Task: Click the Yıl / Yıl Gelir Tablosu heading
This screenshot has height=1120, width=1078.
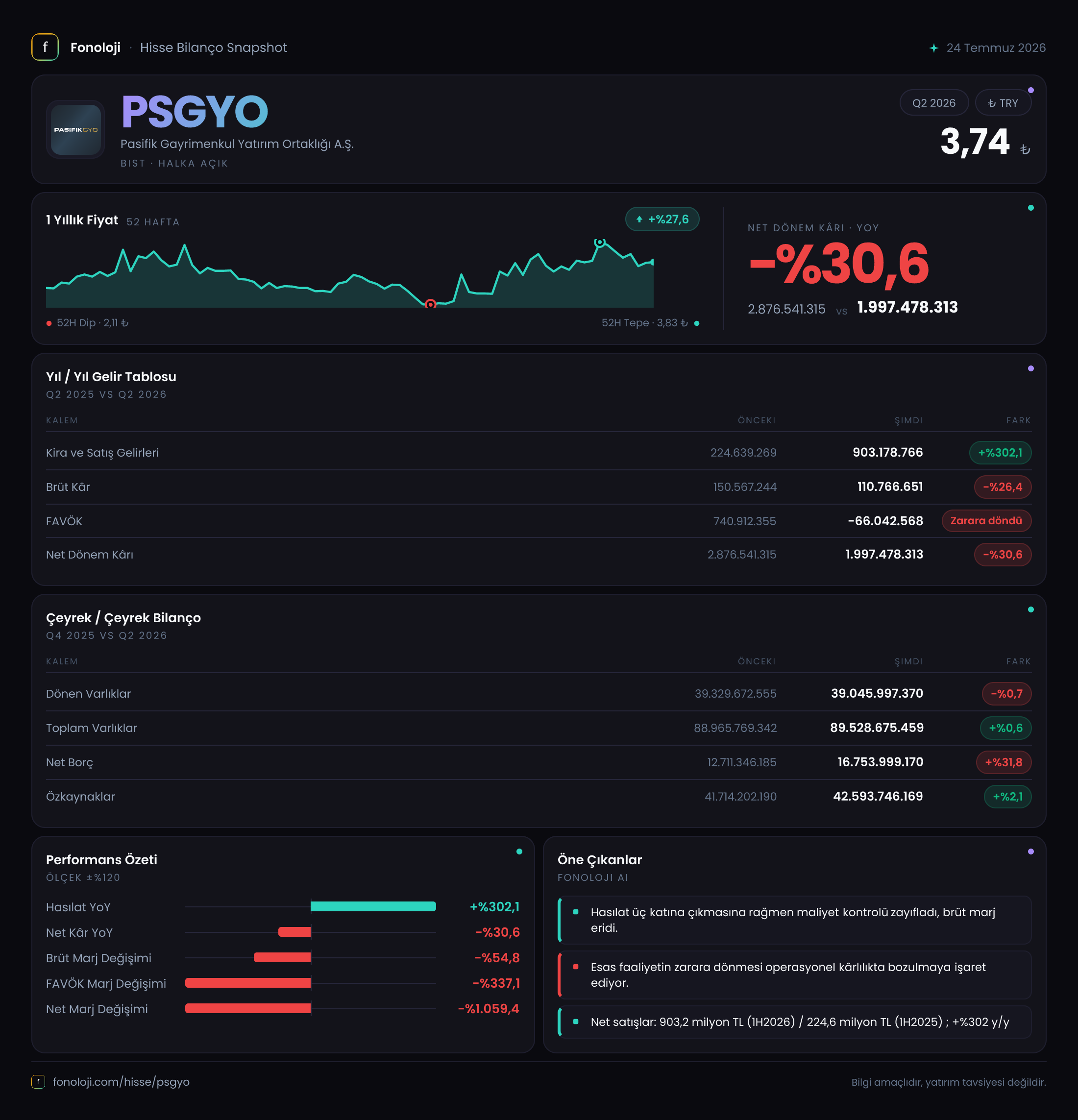Action: point(111,377)
